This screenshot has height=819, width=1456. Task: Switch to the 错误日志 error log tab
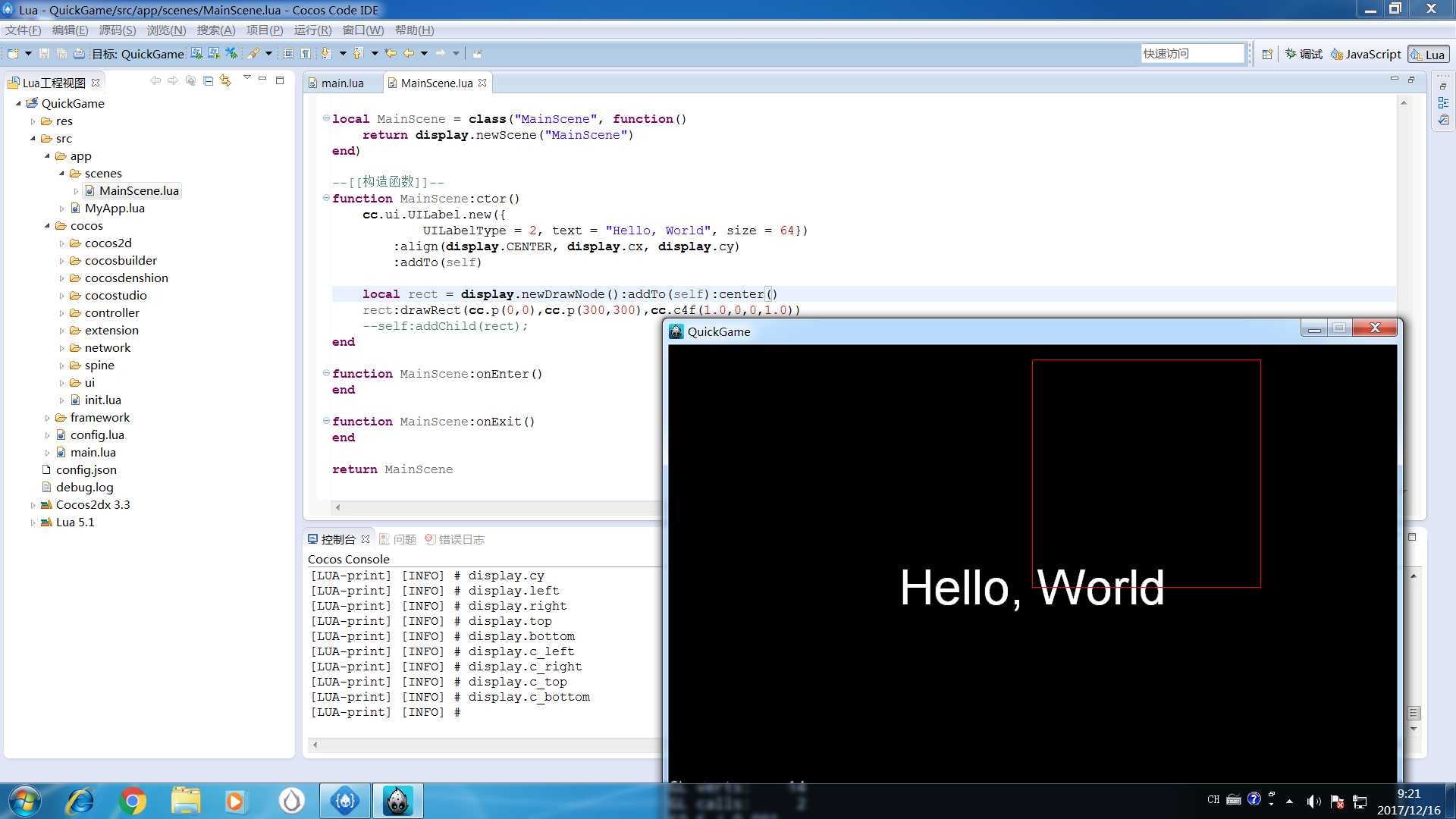455,539
